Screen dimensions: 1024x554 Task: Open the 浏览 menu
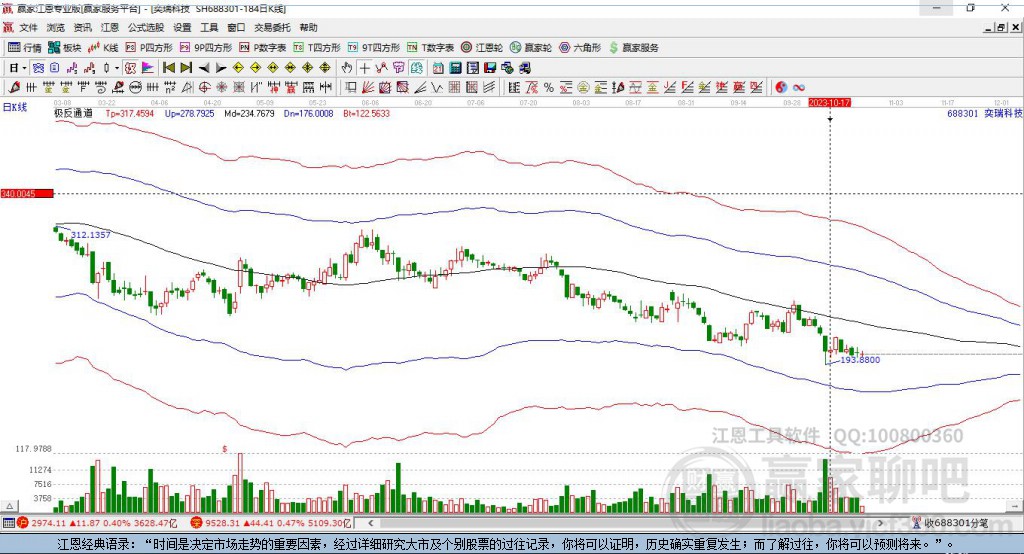pos(56,27)
